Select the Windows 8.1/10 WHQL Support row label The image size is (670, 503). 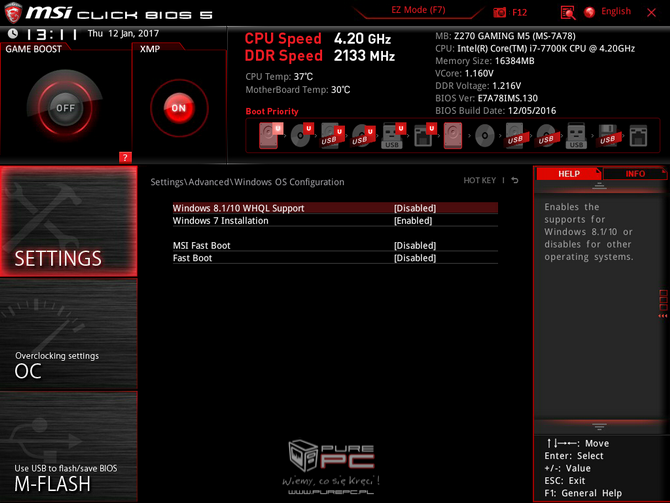click(x=238, y=208)
